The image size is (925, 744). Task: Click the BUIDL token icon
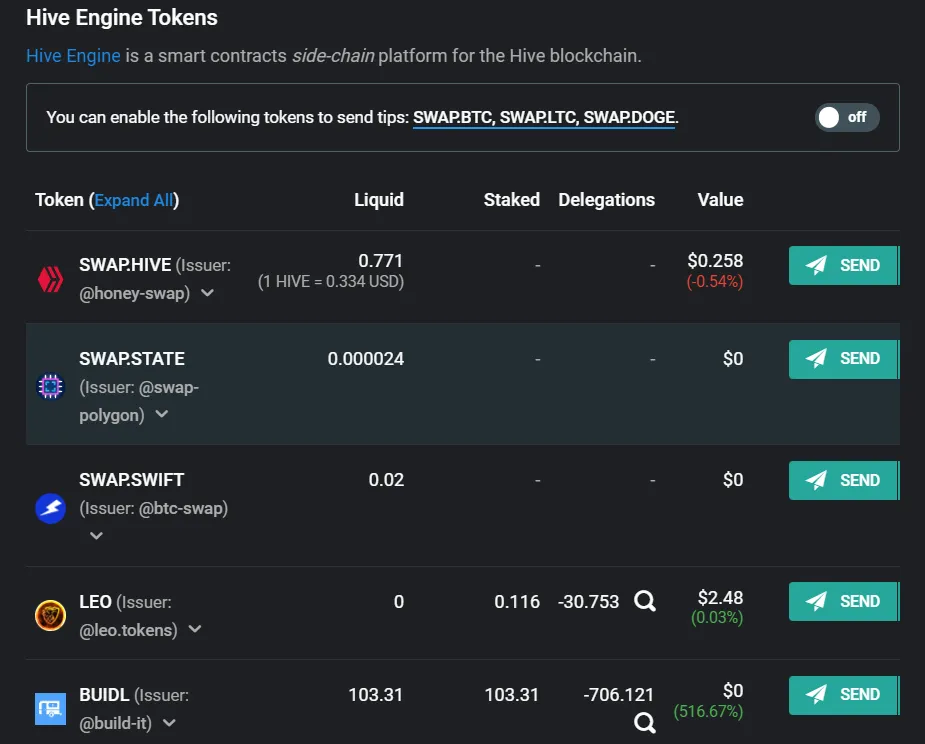click(x=50, y=709)
